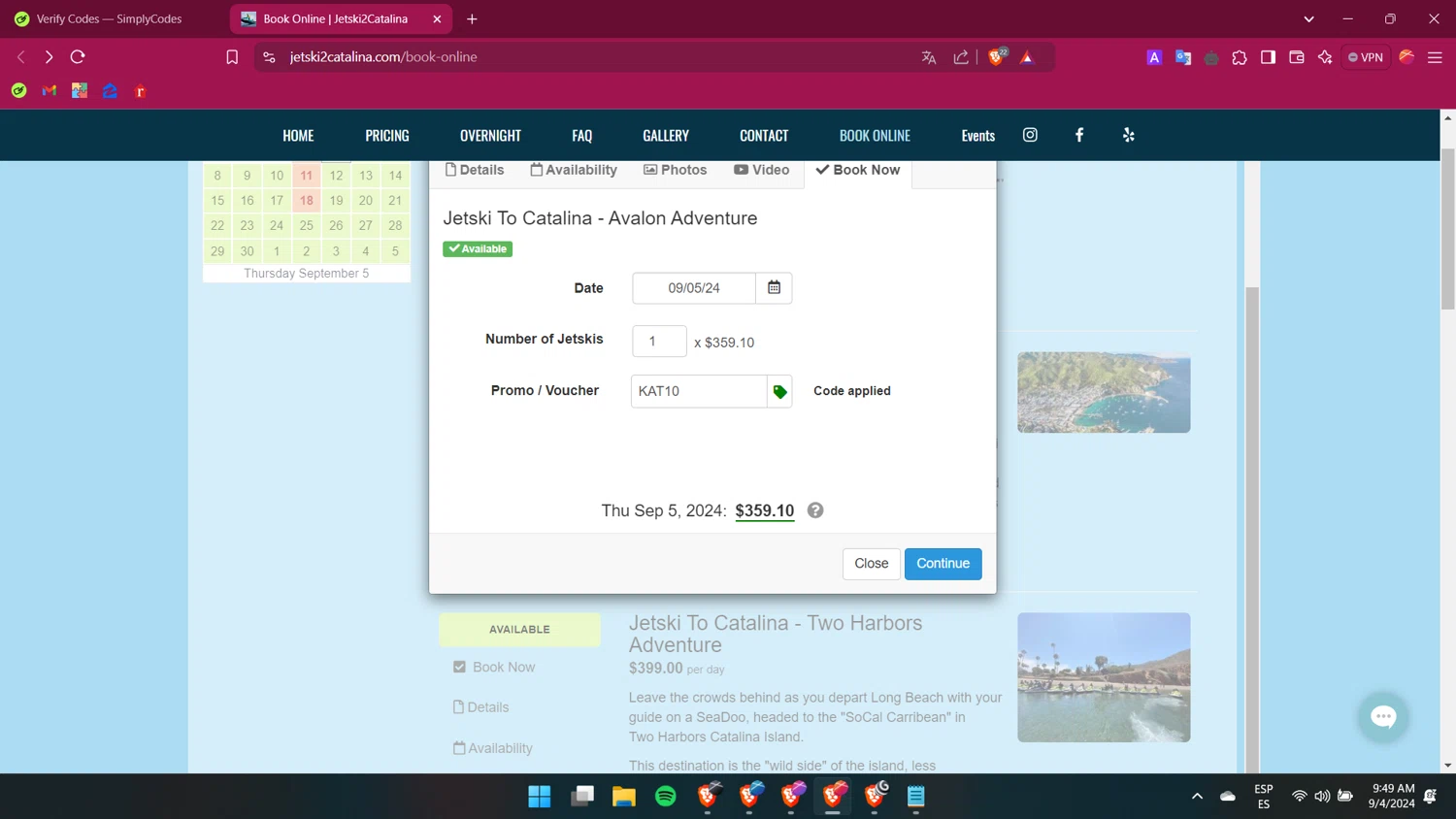View site information icon in address bar
Image resolution: width=1456 pixels, height=819 pixels.
269,57
